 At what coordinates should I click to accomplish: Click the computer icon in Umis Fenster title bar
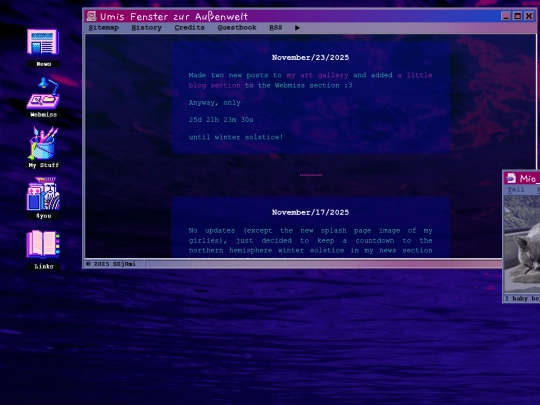point(91,16)
